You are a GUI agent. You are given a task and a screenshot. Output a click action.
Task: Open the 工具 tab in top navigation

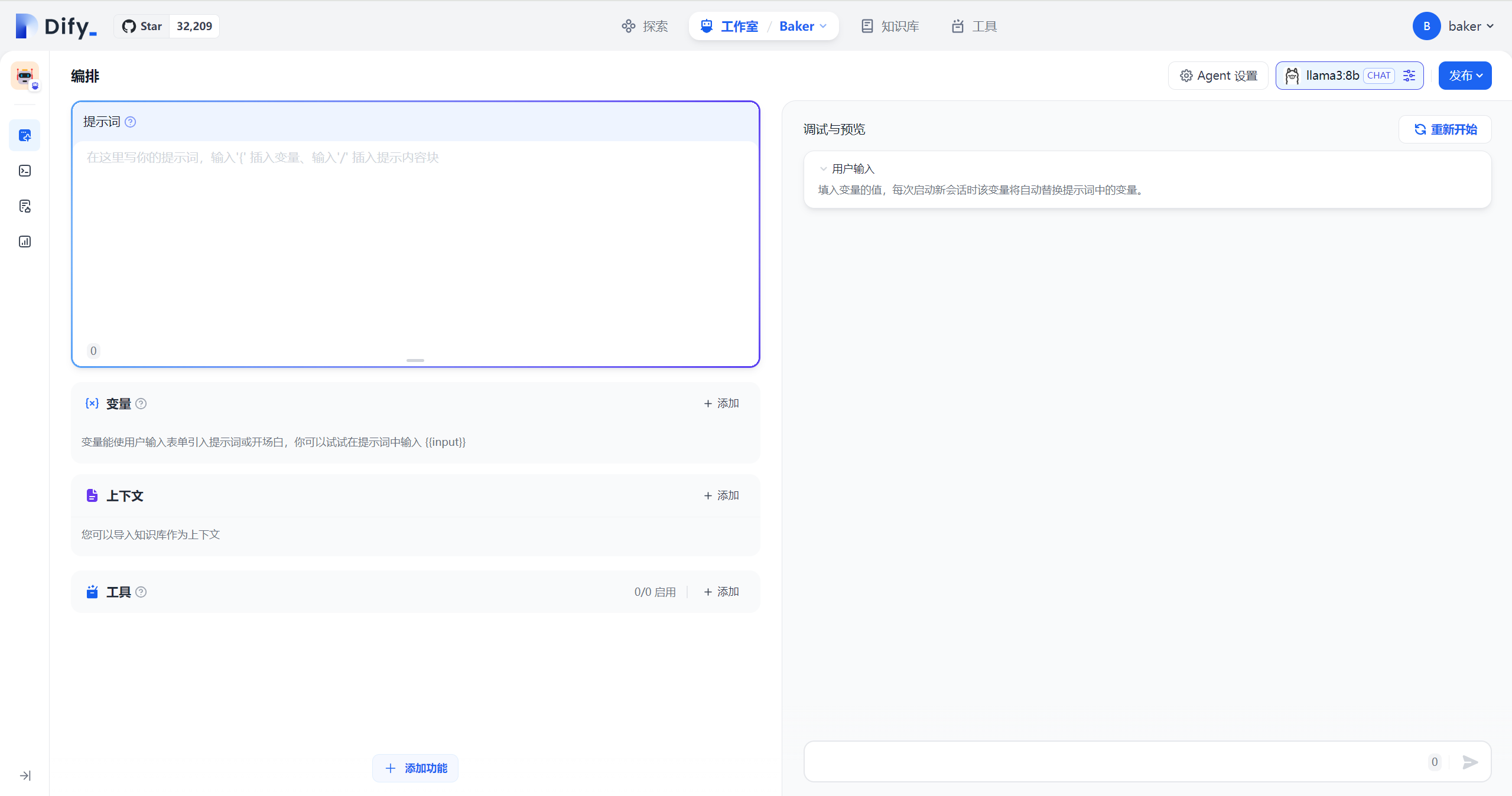point(974,26)
